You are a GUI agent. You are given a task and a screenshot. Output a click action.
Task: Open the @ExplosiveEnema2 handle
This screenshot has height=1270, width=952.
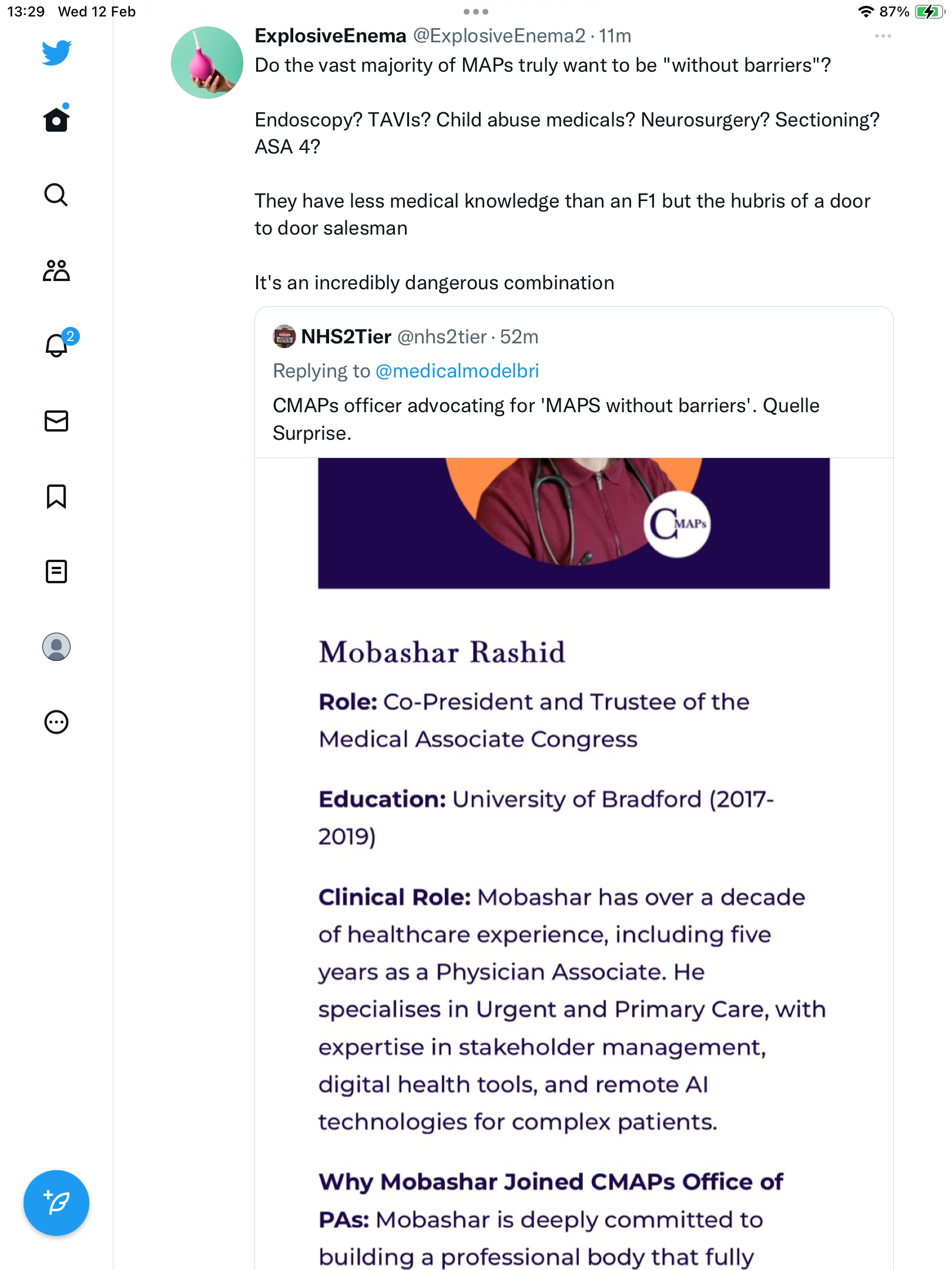coord(500,36)
